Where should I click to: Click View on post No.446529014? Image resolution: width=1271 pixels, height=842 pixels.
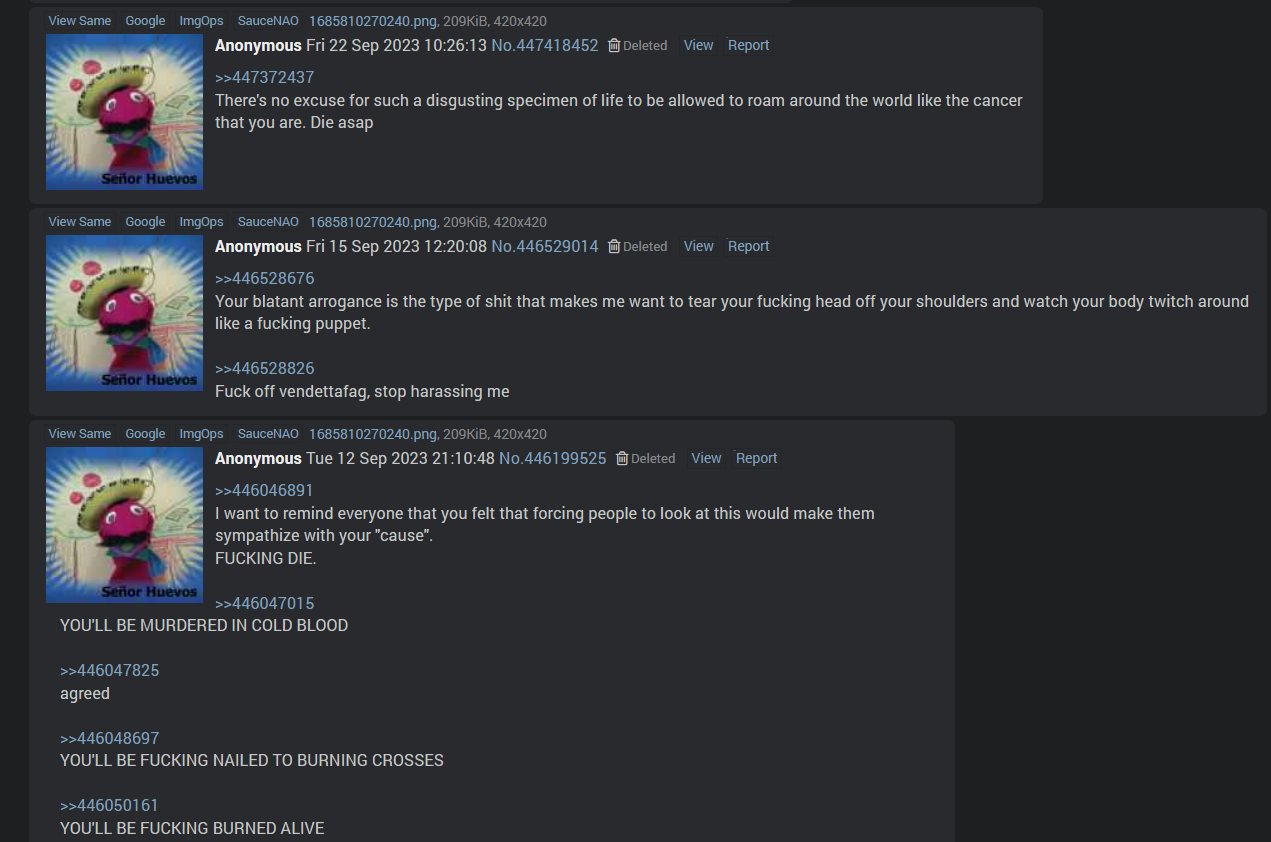coord(699,246)
